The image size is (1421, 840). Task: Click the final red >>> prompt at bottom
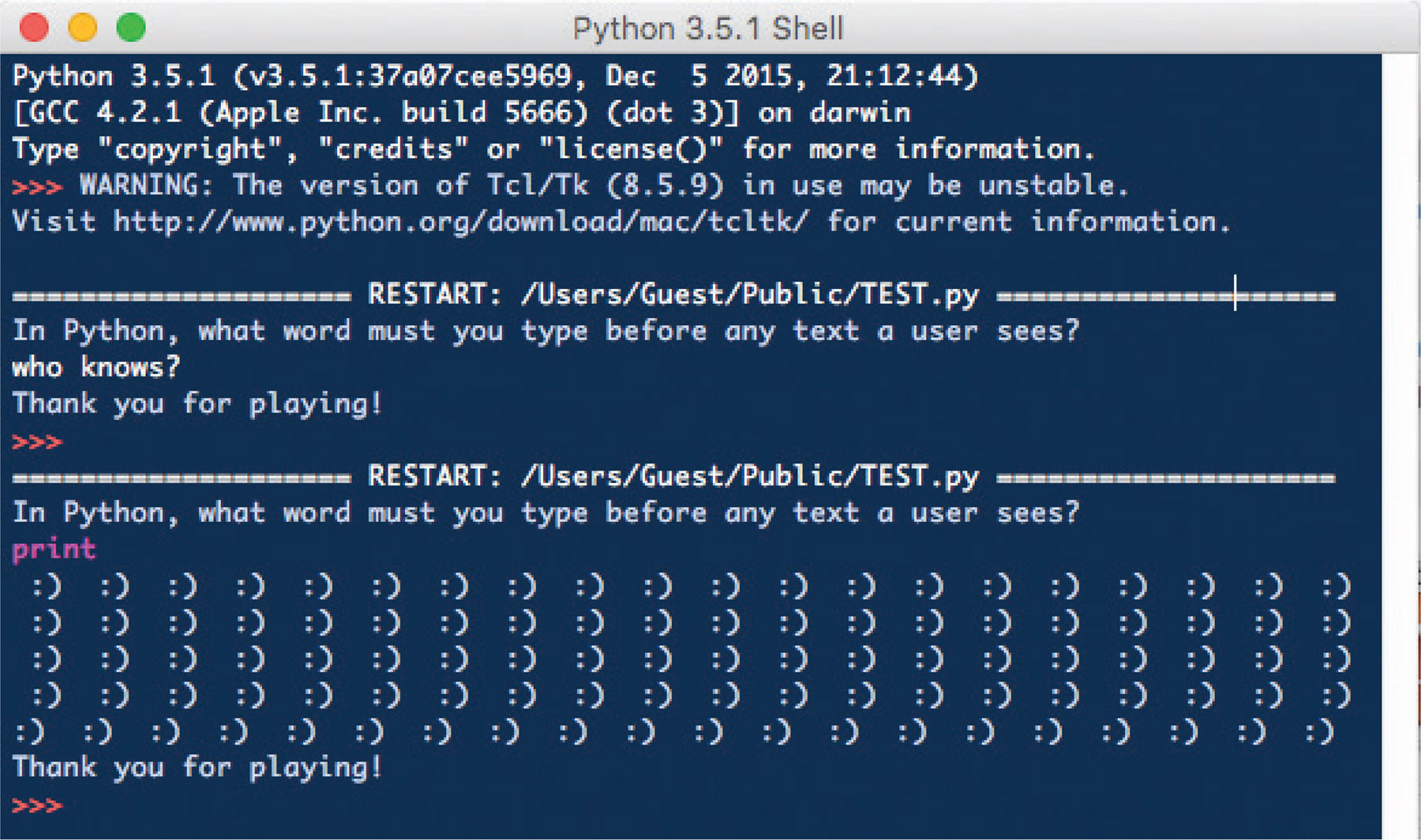(37, 806)
